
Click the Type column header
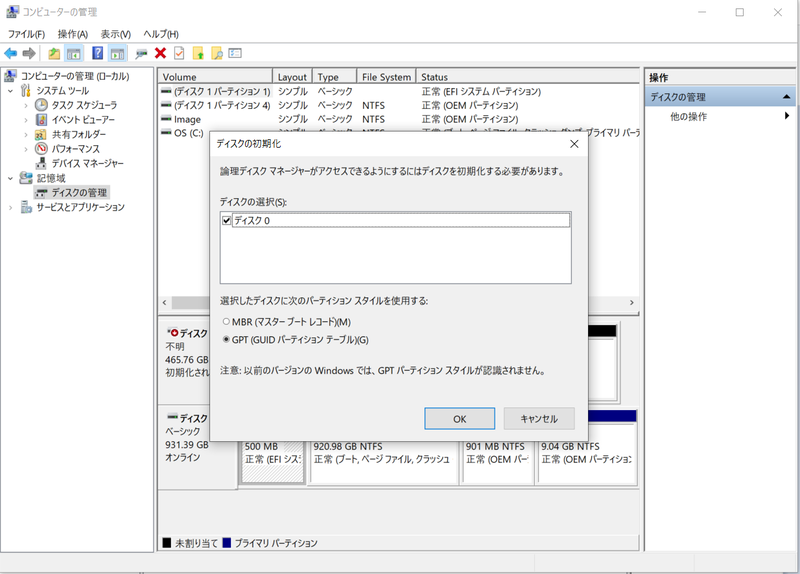point(334,77)
